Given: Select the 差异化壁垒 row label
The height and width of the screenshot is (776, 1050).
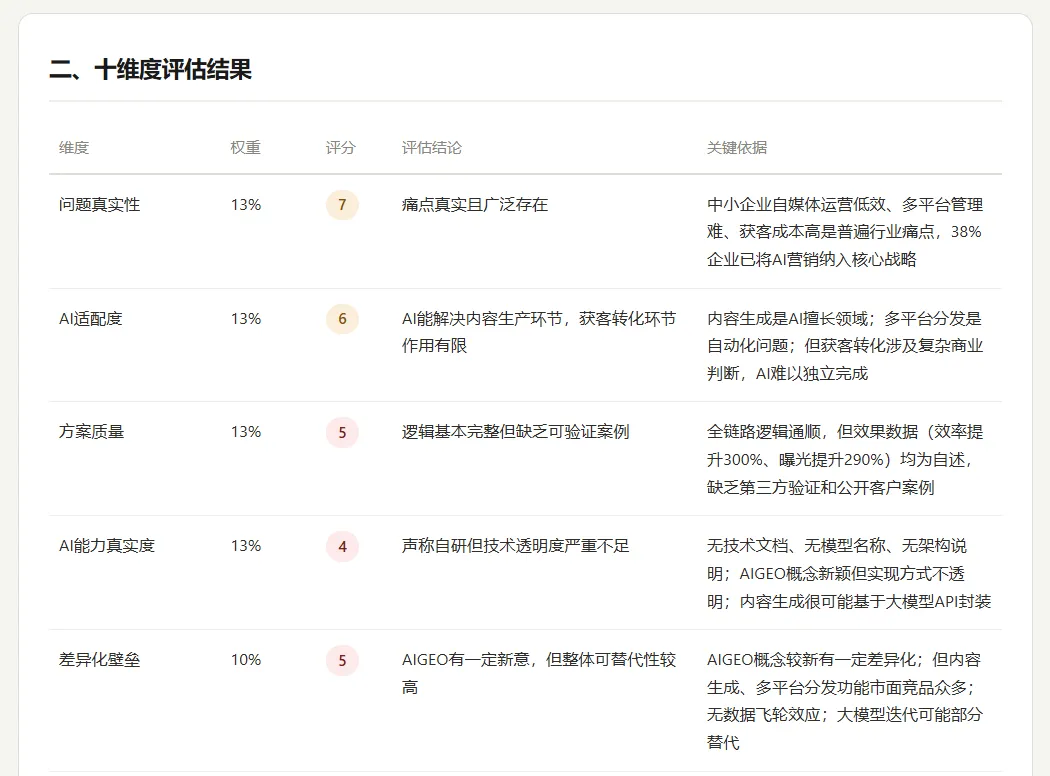Looking at the screenshot, I should 100,659.
